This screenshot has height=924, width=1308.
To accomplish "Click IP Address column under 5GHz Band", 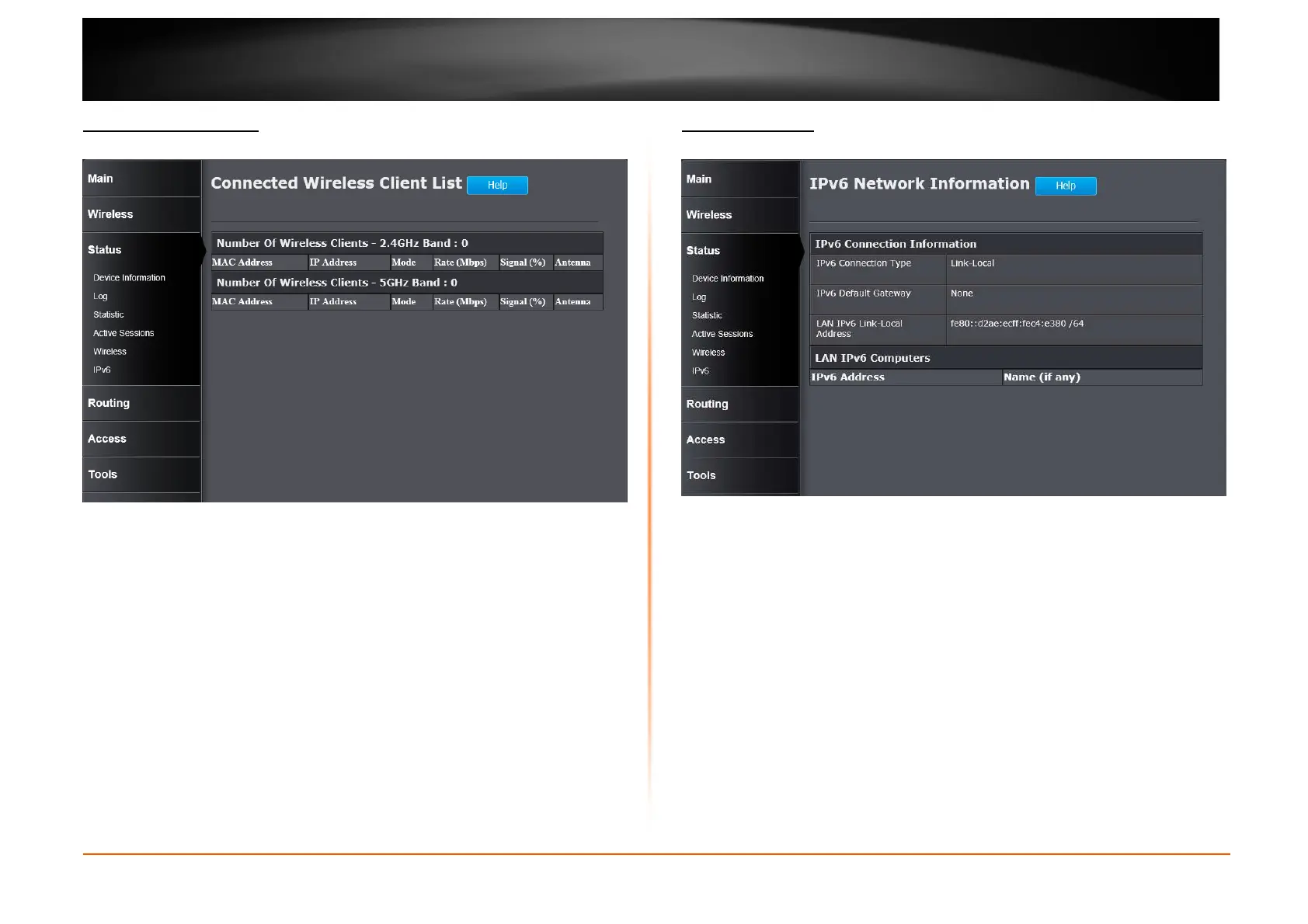I will pos(349,302).
